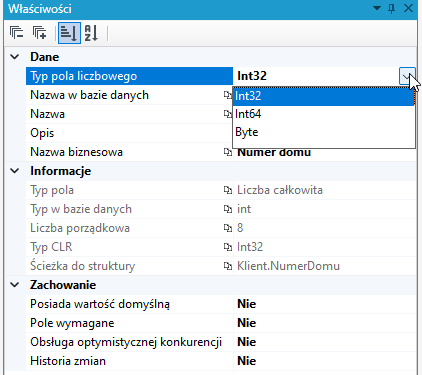Viewport: 422px width, 375px height.
Task: Click the Nazwa biznesowa property label
Action: (x=76, y=152)
